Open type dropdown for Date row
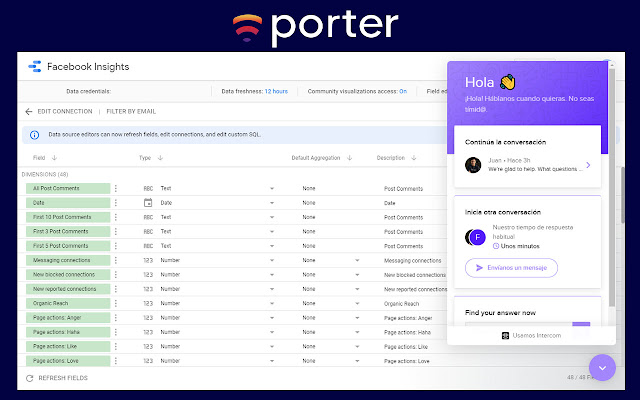640x400 pixels. (x=272, y=203)
